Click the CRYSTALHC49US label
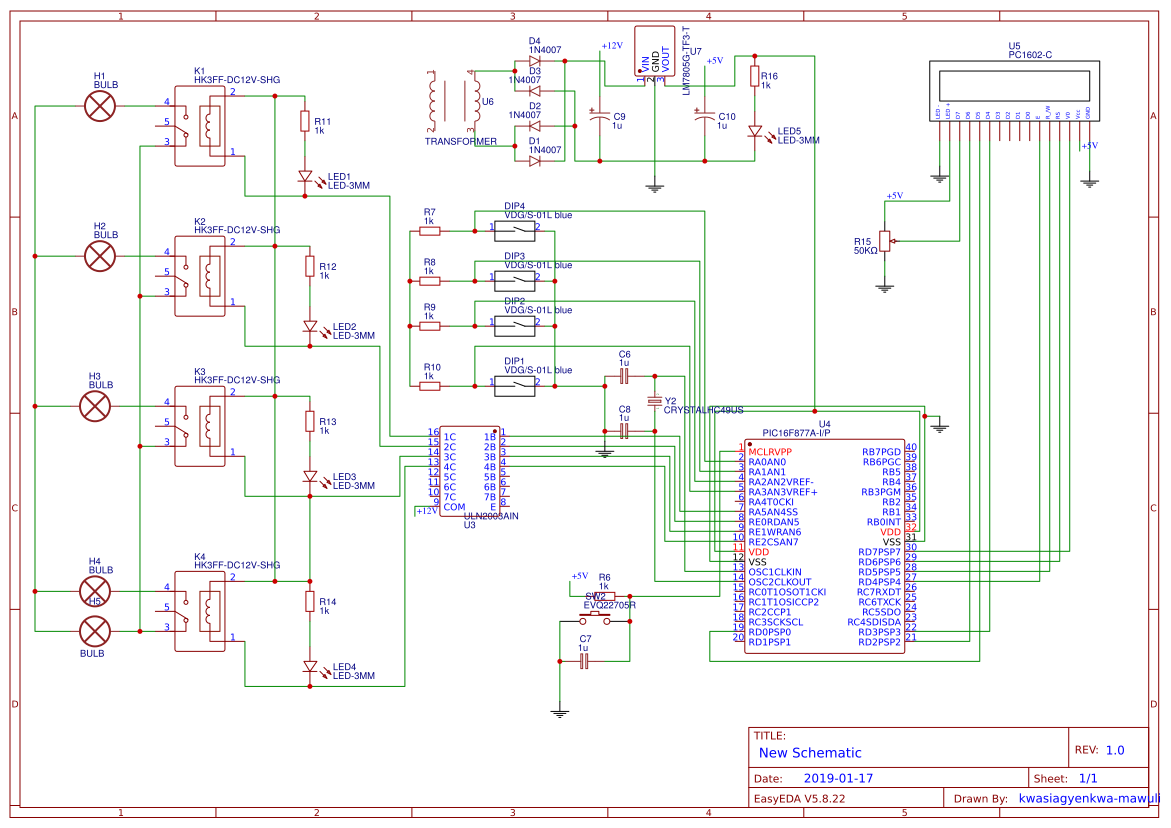The width and height of the screenshot is (1171, 828). coord(703,411)
